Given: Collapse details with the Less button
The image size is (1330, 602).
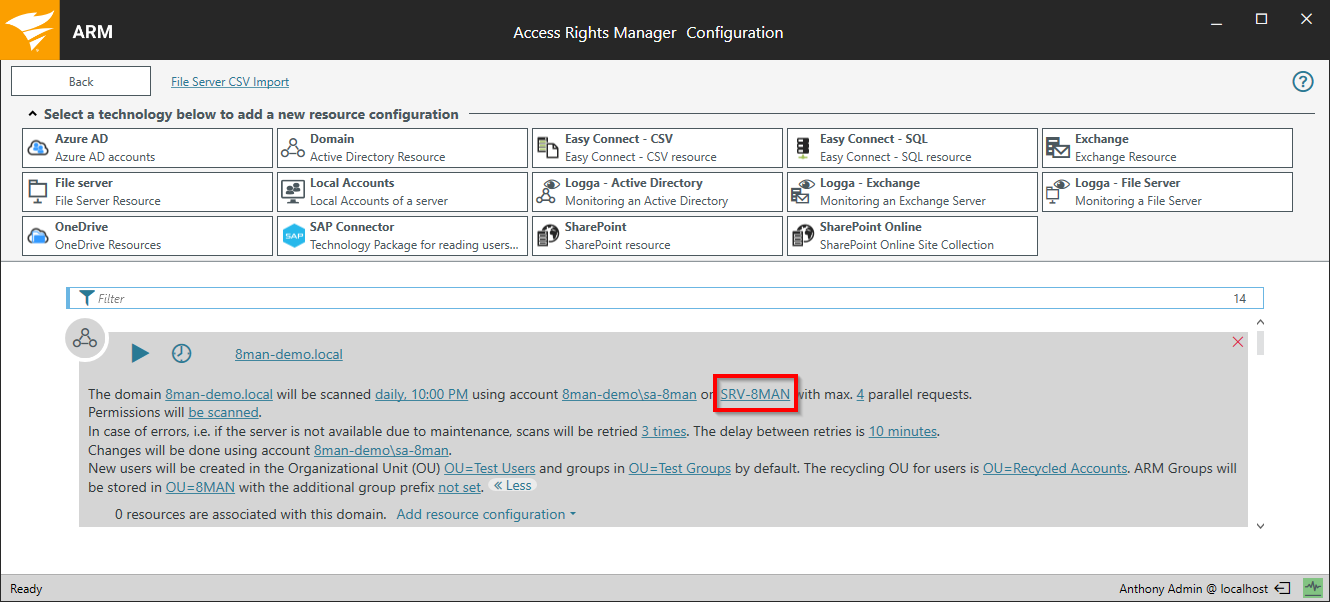Looking at the screenshot, I should pyautogui.click(x=513, y=486).
